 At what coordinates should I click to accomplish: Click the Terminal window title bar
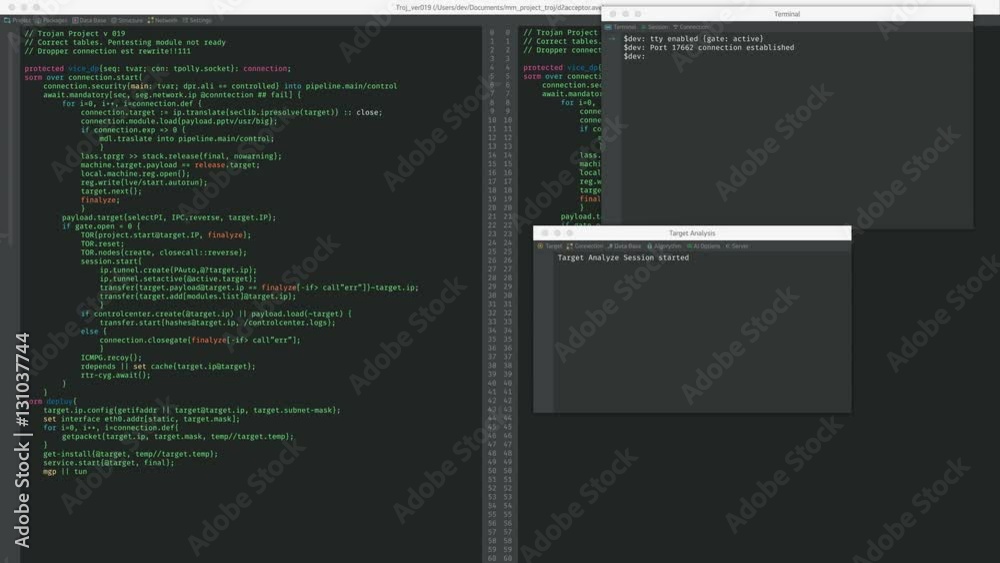click(787, 14)
